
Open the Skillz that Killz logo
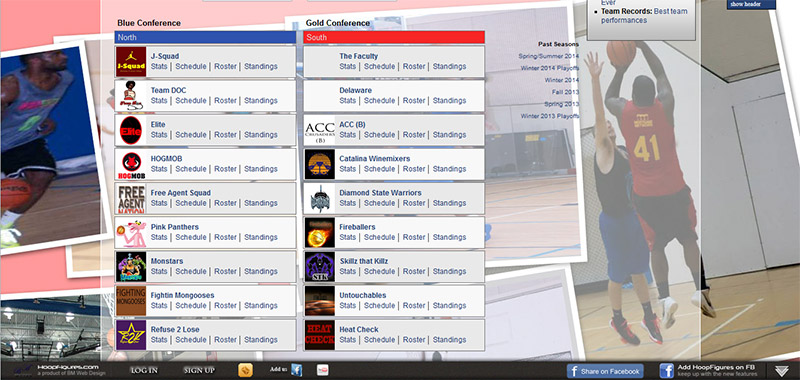click(x=319, y=267)
